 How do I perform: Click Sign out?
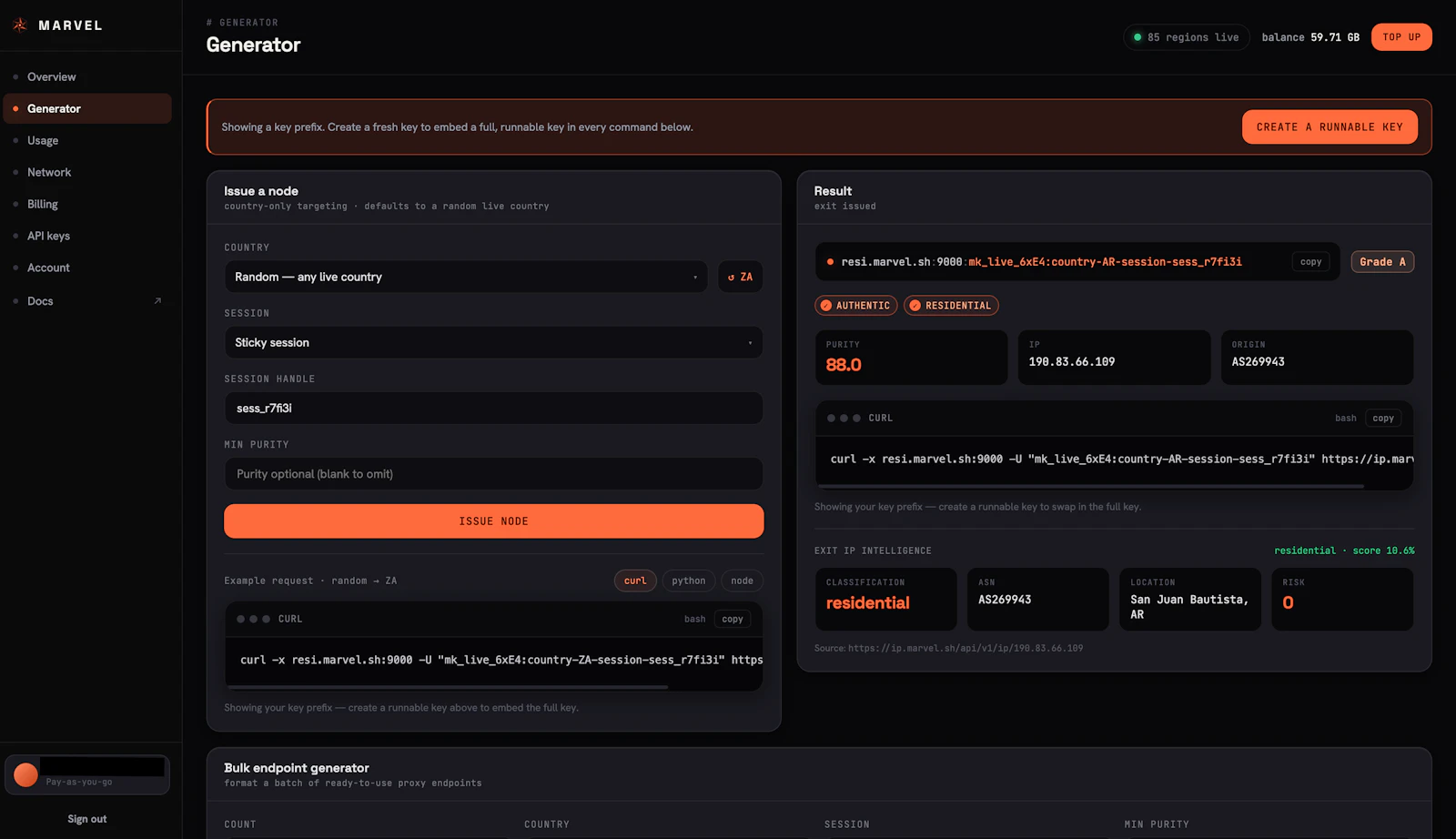tap(87, 819)
